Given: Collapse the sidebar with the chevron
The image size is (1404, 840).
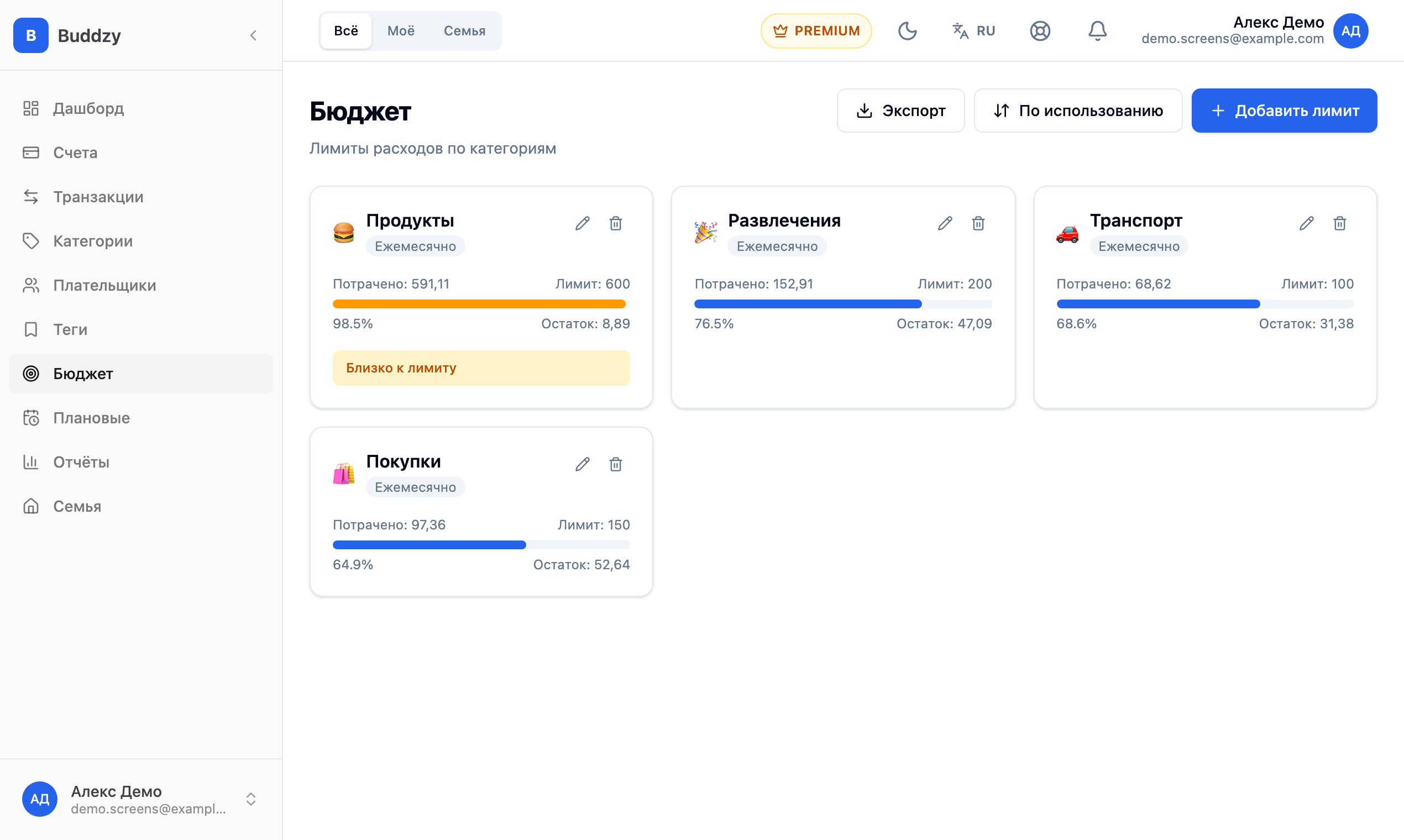Looking at the screenshot, I should click(253, 35).
